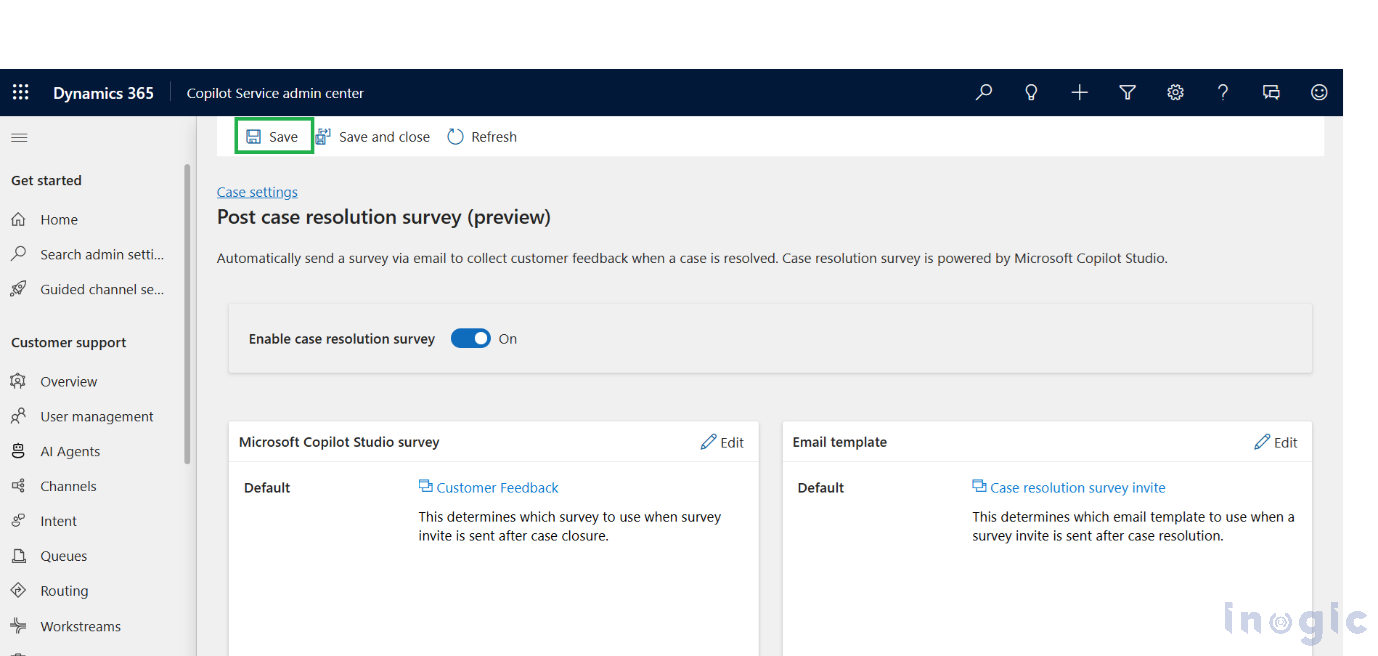Refresh the page using Refresh command

point(482,137)
